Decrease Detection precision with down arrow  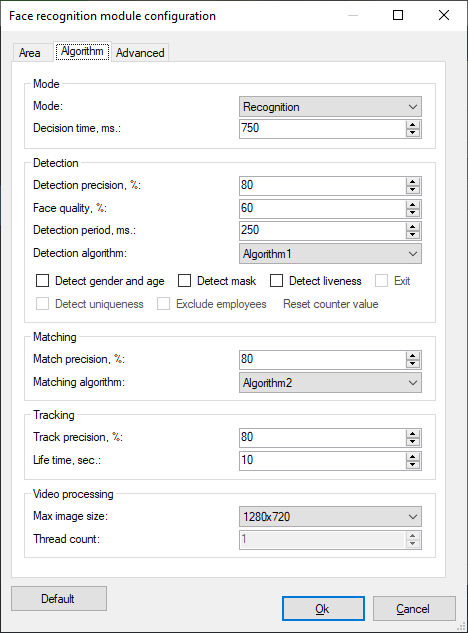point(412,191)
